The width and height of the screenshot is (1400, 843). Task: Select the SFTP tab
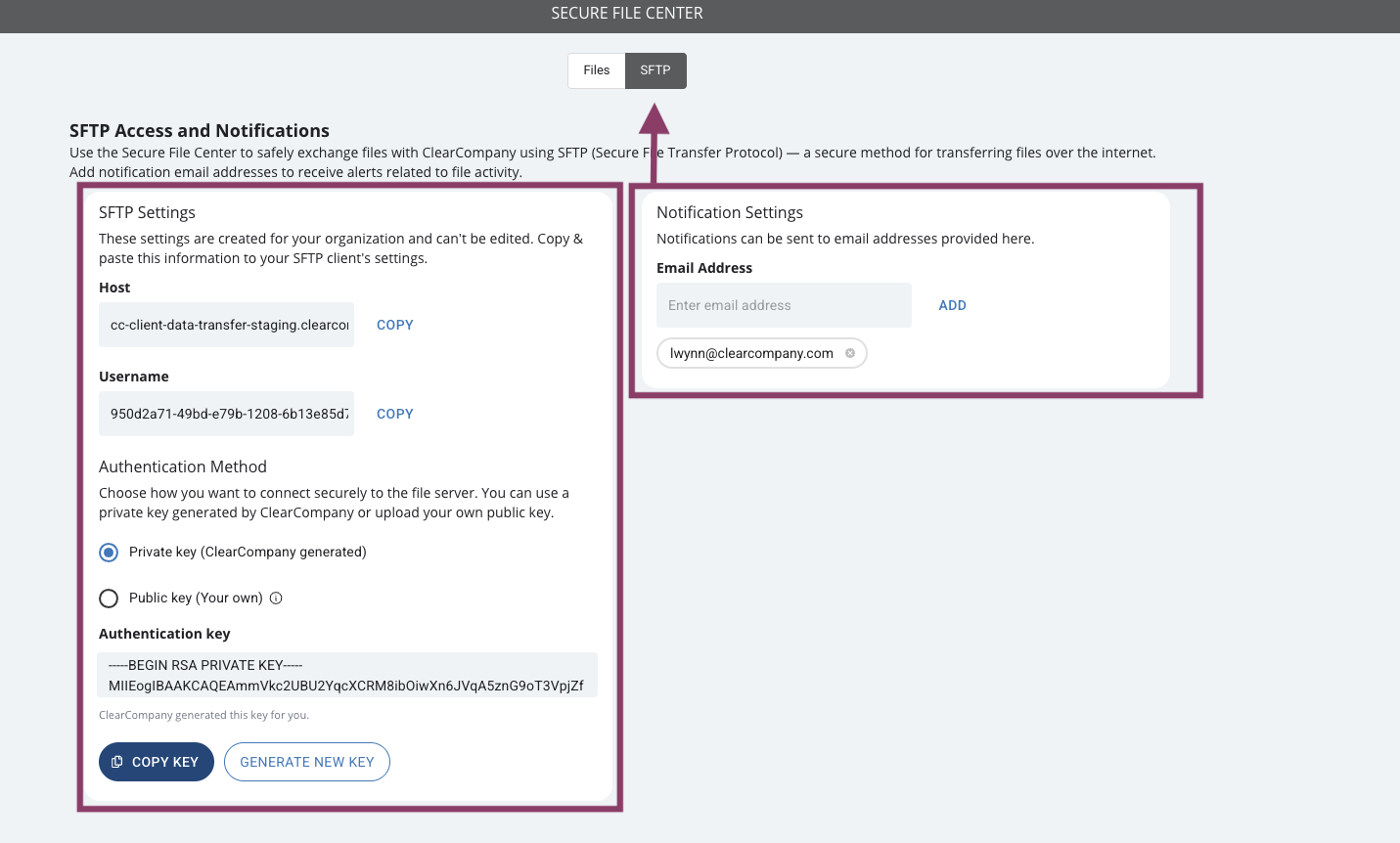coord(655,70)
